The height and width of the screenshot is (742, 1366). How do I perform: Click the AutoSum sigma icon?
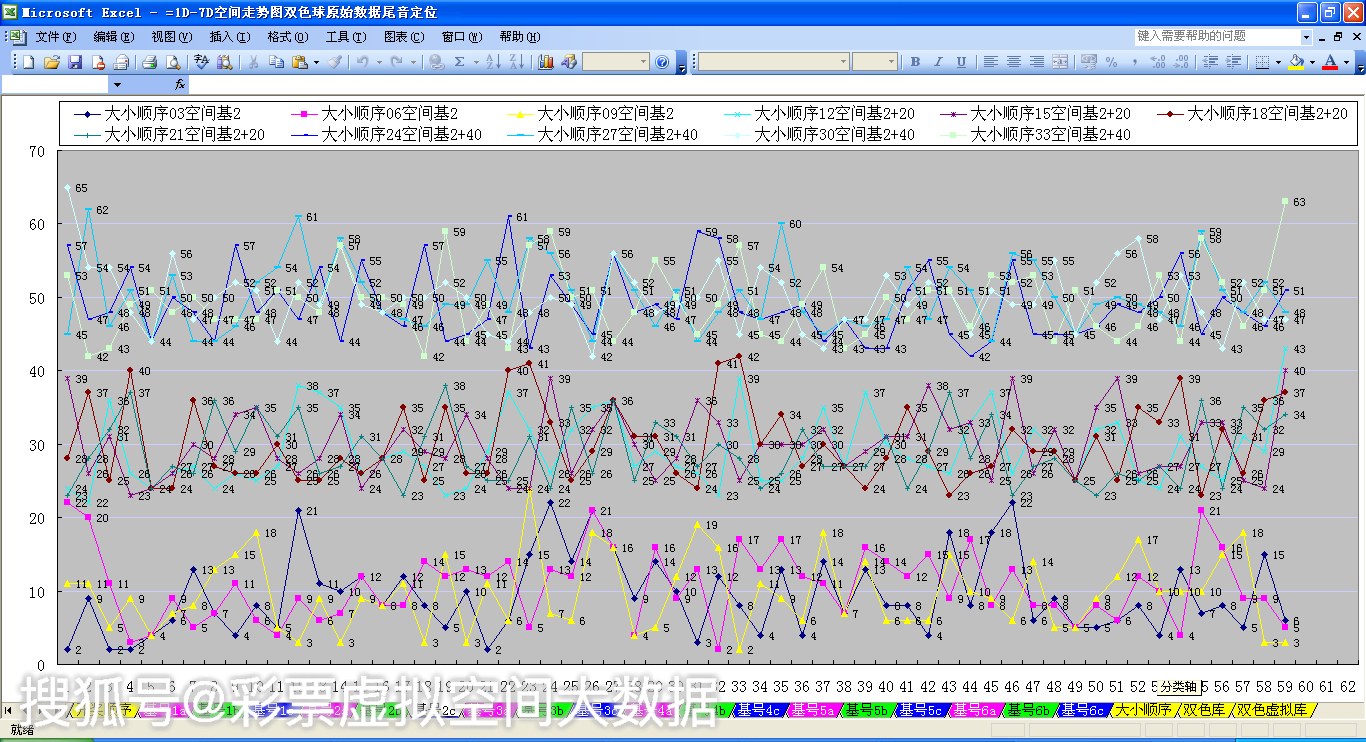click(459, 62)
